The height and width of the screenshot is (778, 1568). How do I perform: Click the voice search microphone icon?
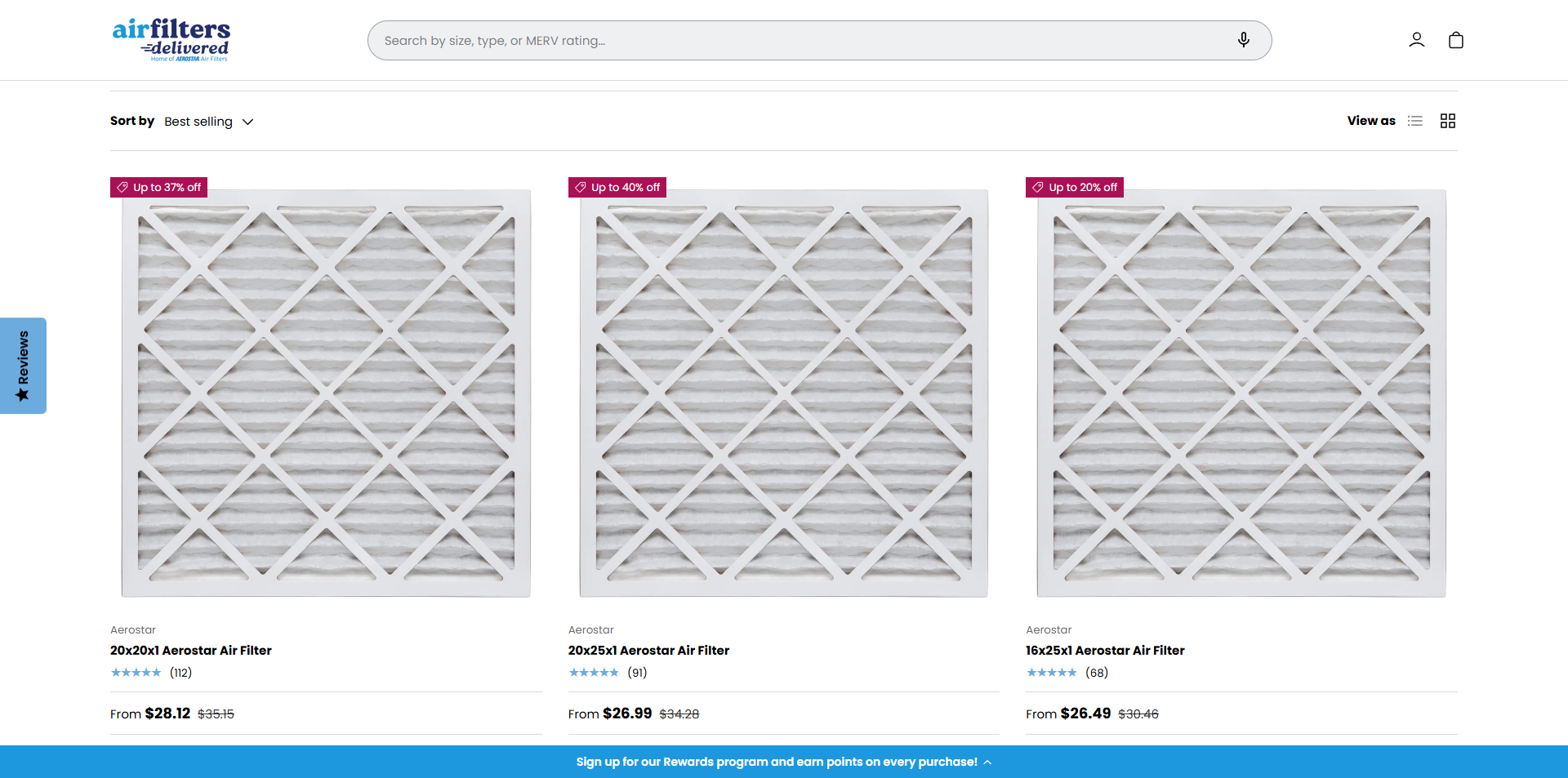[1243, 40]
